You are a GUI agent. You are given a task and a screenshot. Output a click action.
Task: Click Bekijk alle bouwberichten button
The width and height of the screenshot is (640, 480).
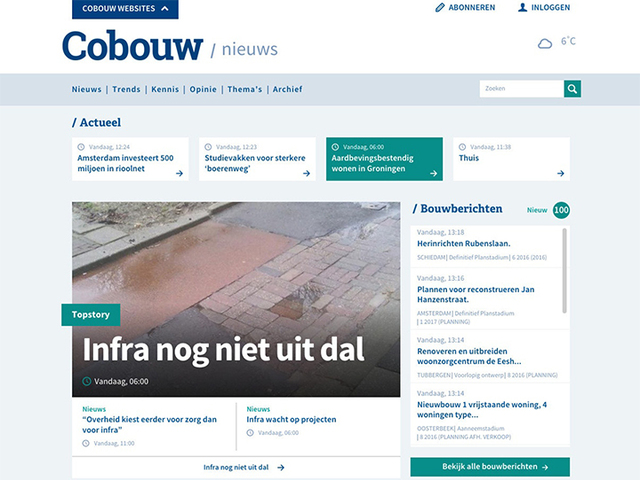point(490,467)
